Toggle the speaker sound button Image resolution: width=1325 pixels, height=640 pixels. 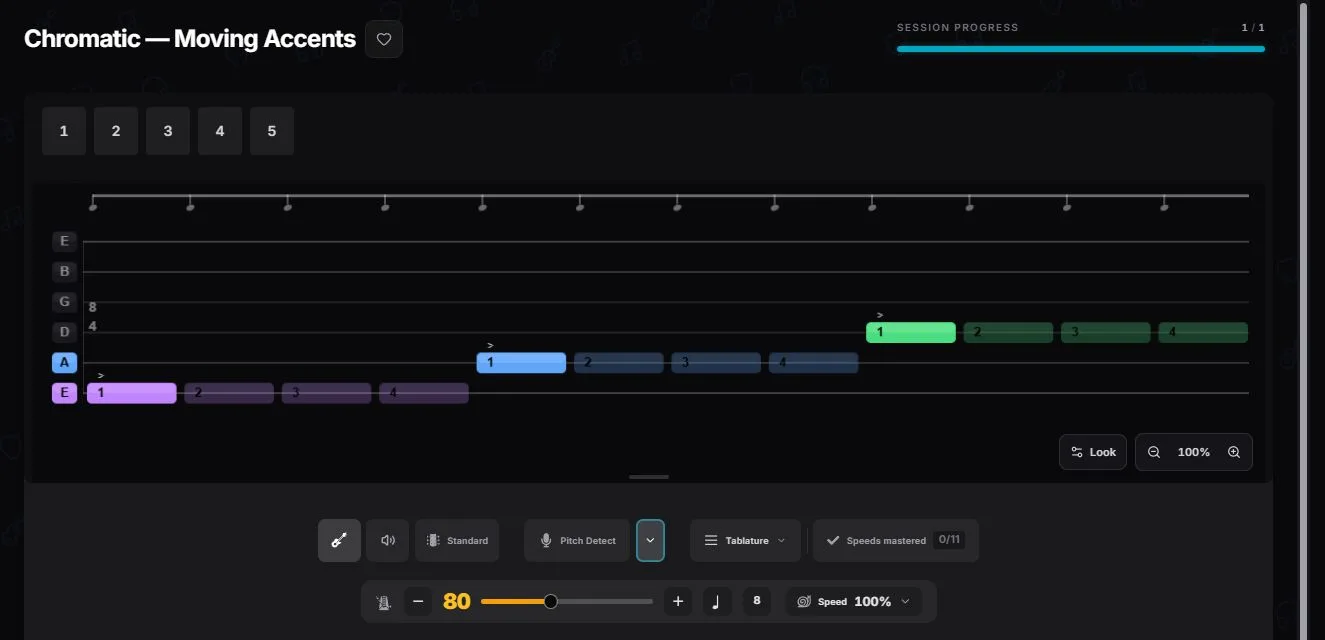click(388, 540)
